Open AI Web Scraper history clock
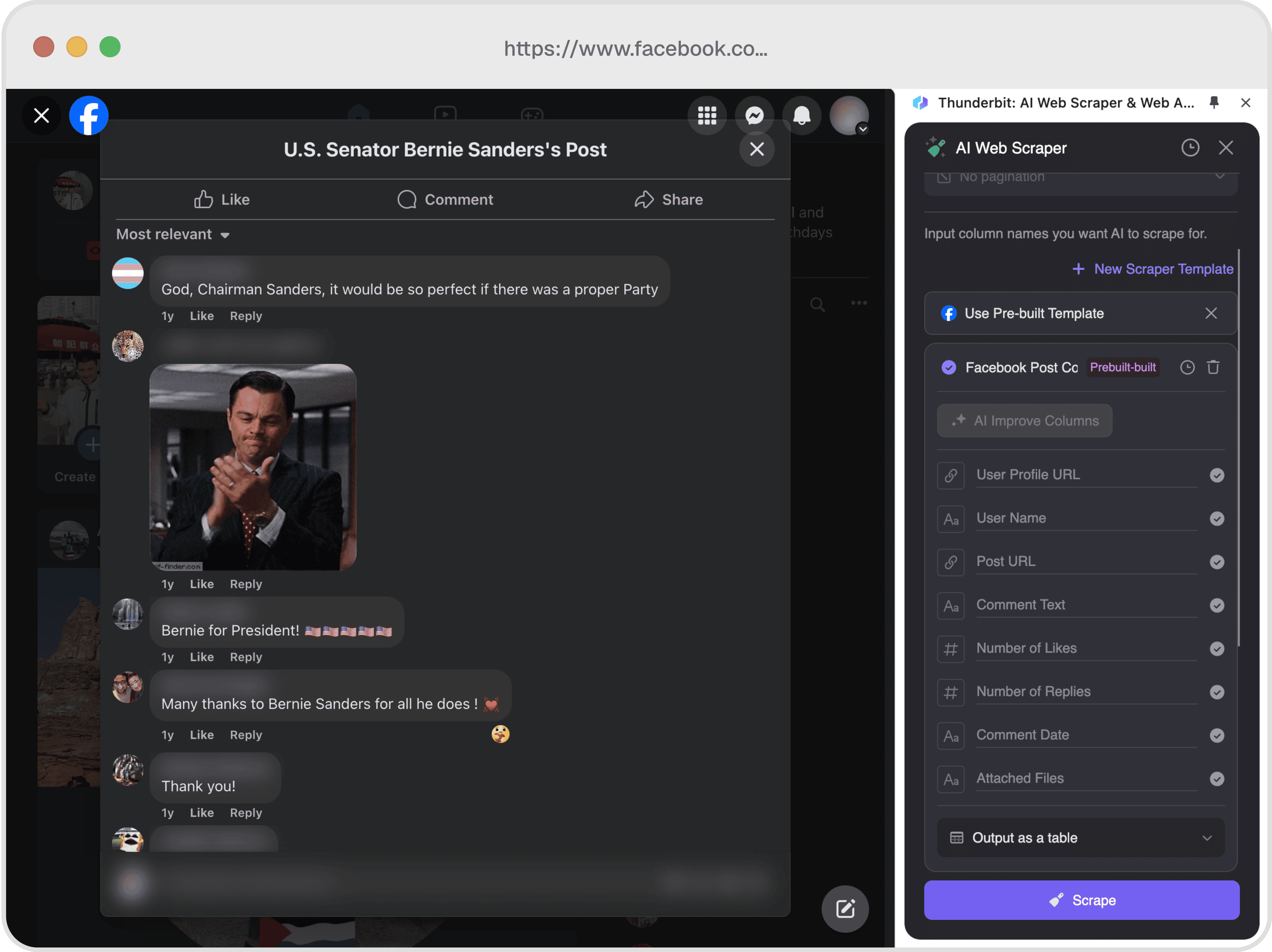 [x=1190, y=148]
